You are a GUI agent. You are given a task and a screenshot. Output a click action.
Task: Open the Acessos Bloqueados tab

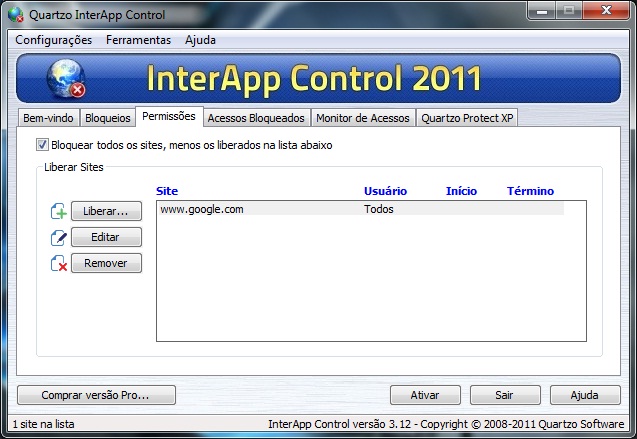tap(256, 118)
